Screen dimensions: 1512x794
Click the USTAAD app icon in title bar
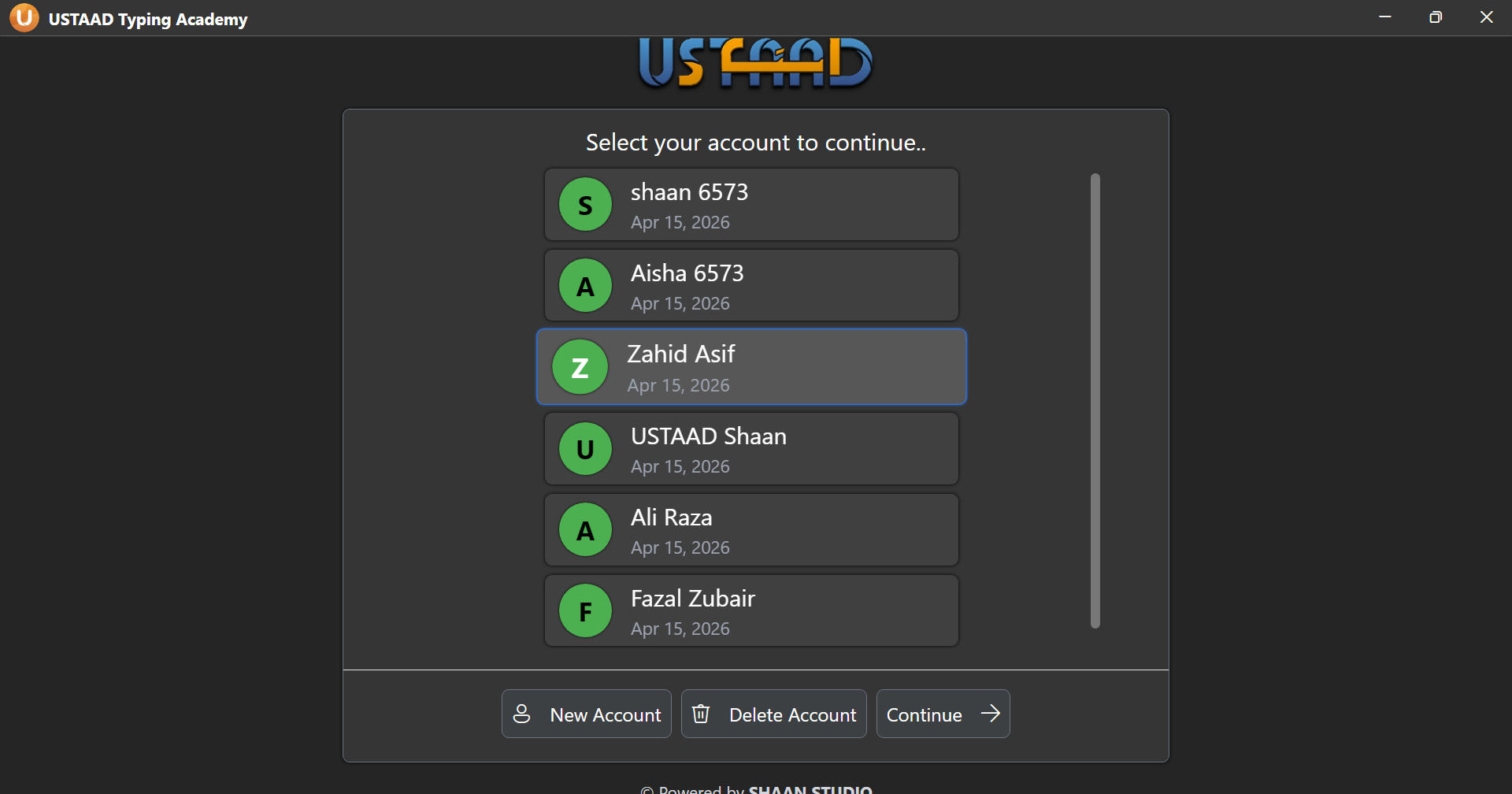click(24, 17)
